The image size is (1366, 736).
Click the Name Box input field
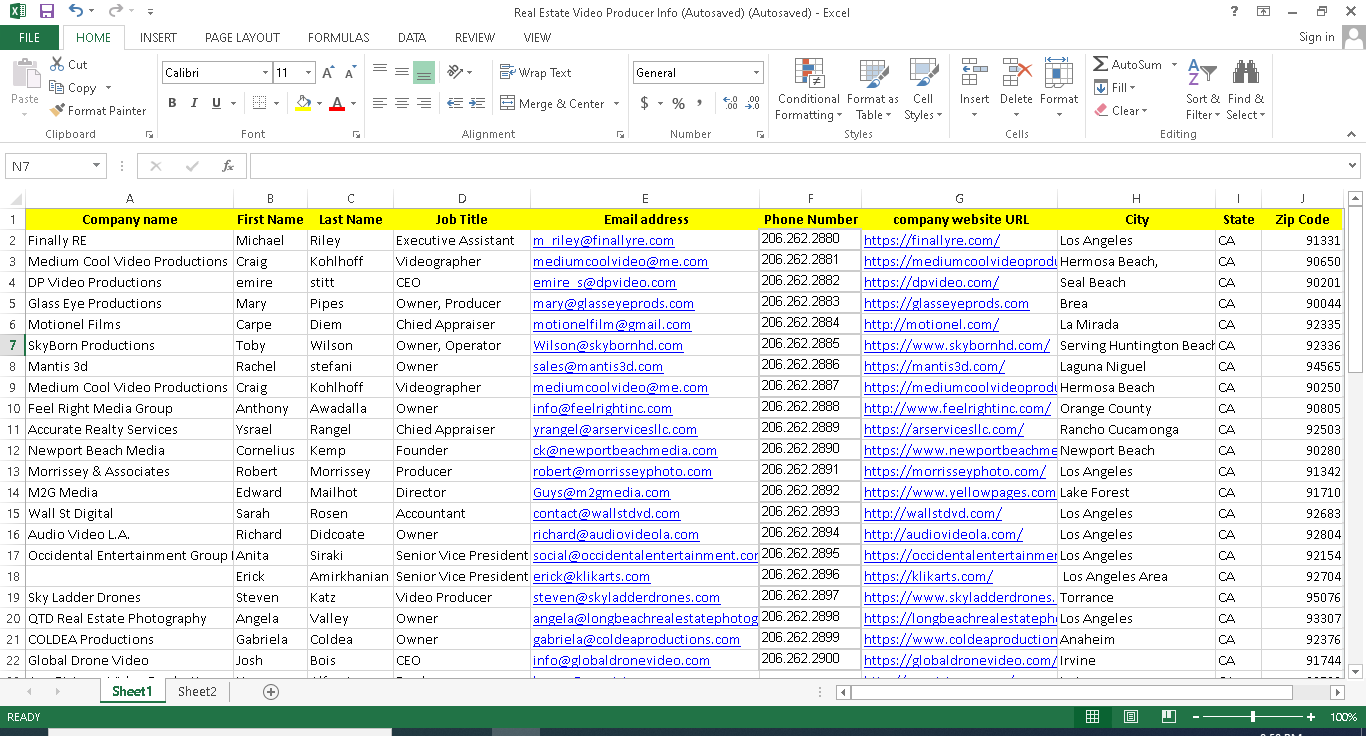(x=48, y=166)
